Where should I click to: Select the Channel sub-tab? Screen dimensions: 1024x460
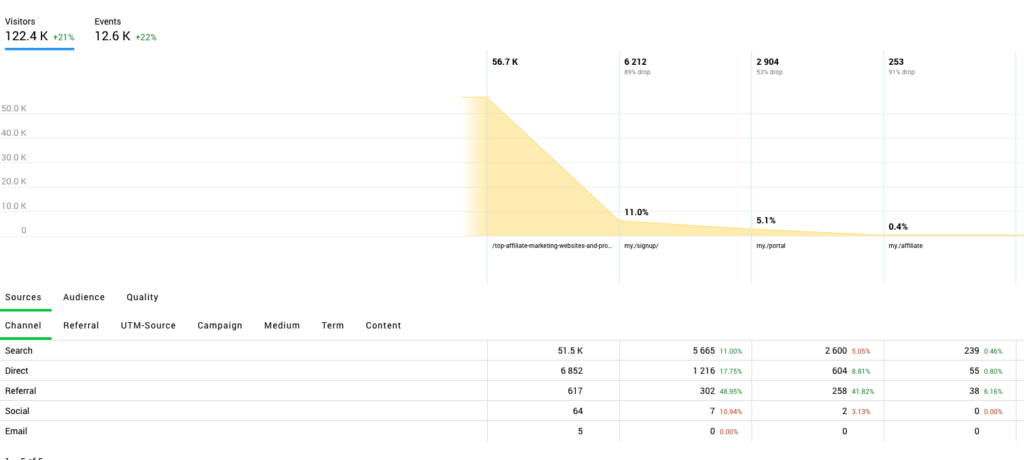pyautogui.click(x=24, y=325)
